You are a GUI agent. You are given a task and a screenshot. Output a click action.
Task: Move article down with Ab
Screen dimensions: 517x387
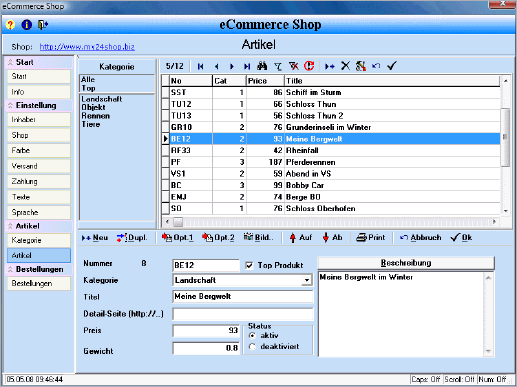pos(332,238)
